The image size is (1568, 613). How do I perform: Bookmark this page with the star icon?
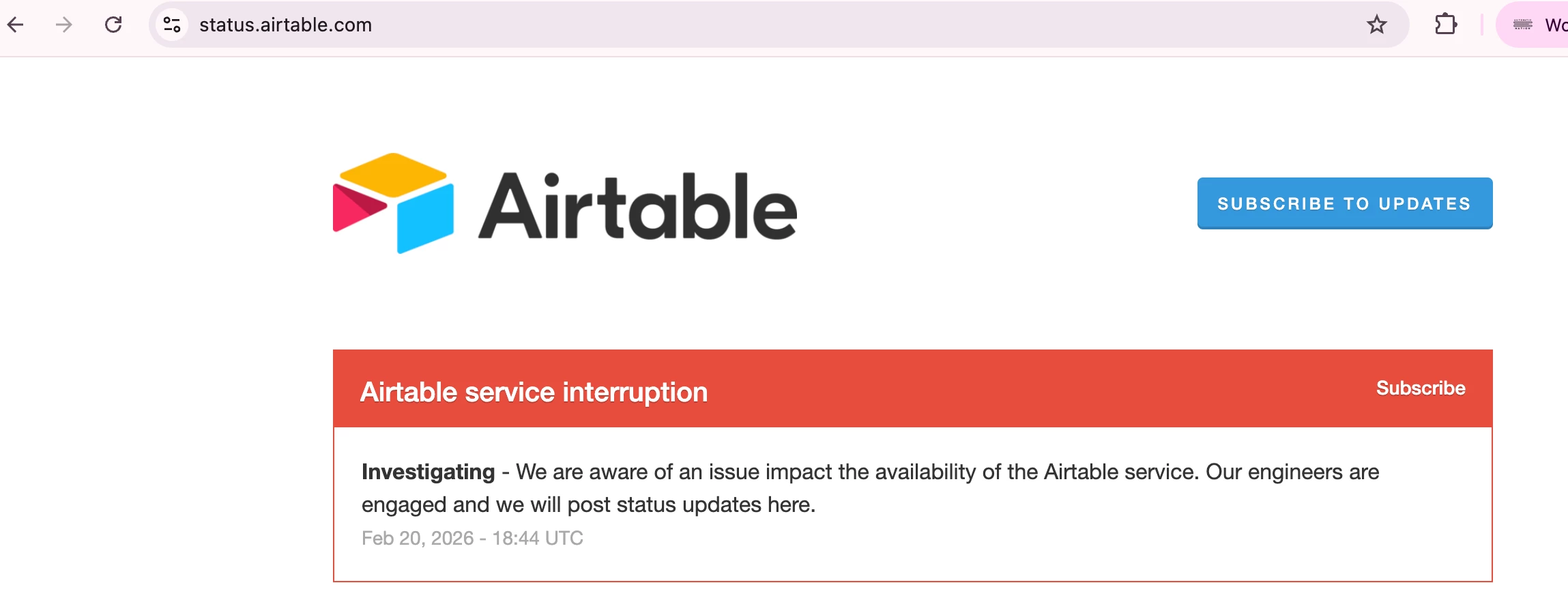[x=1377, y=25]
